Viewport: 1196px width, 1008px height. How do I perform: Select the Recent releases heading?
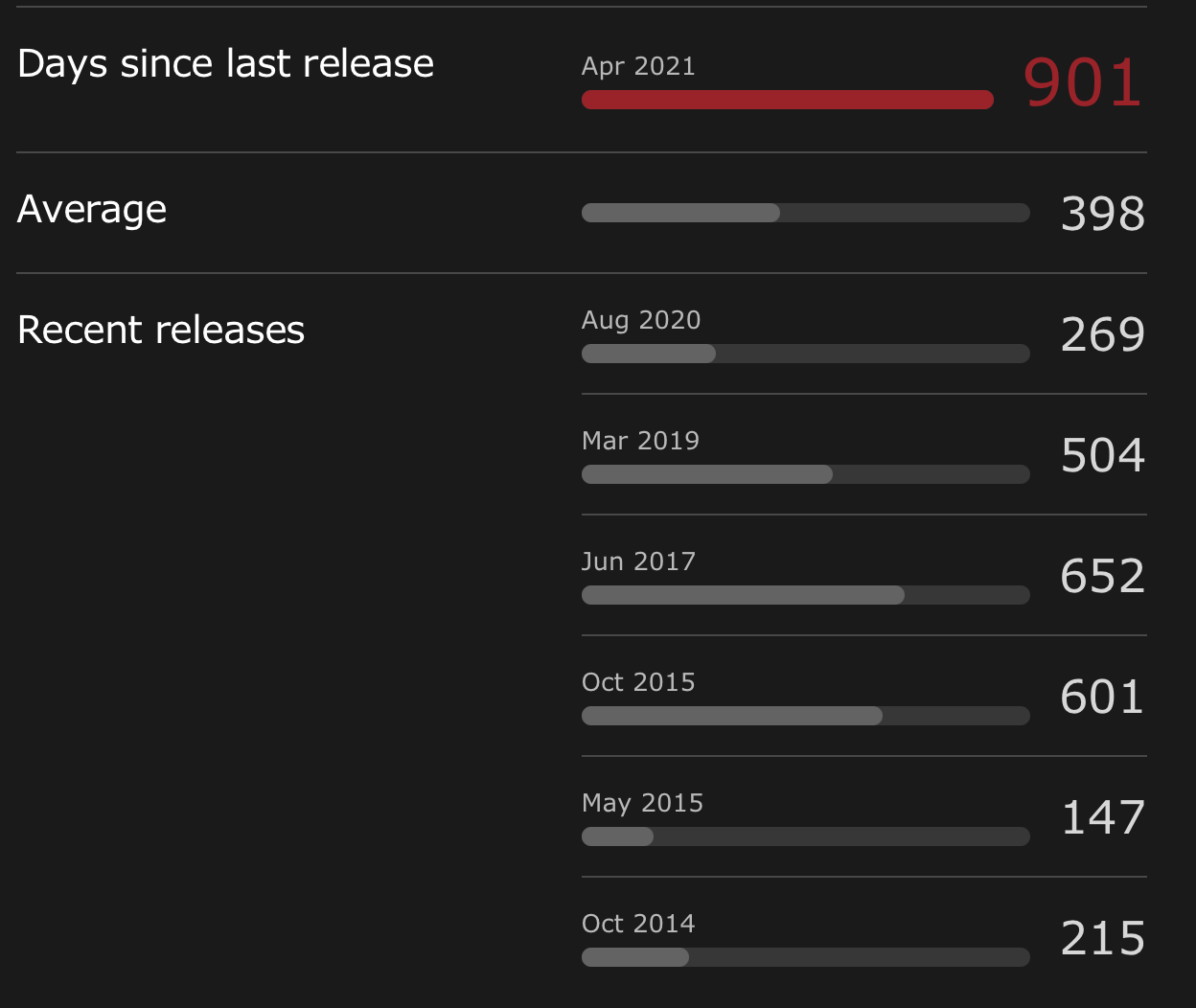click(x=161, y=330)
